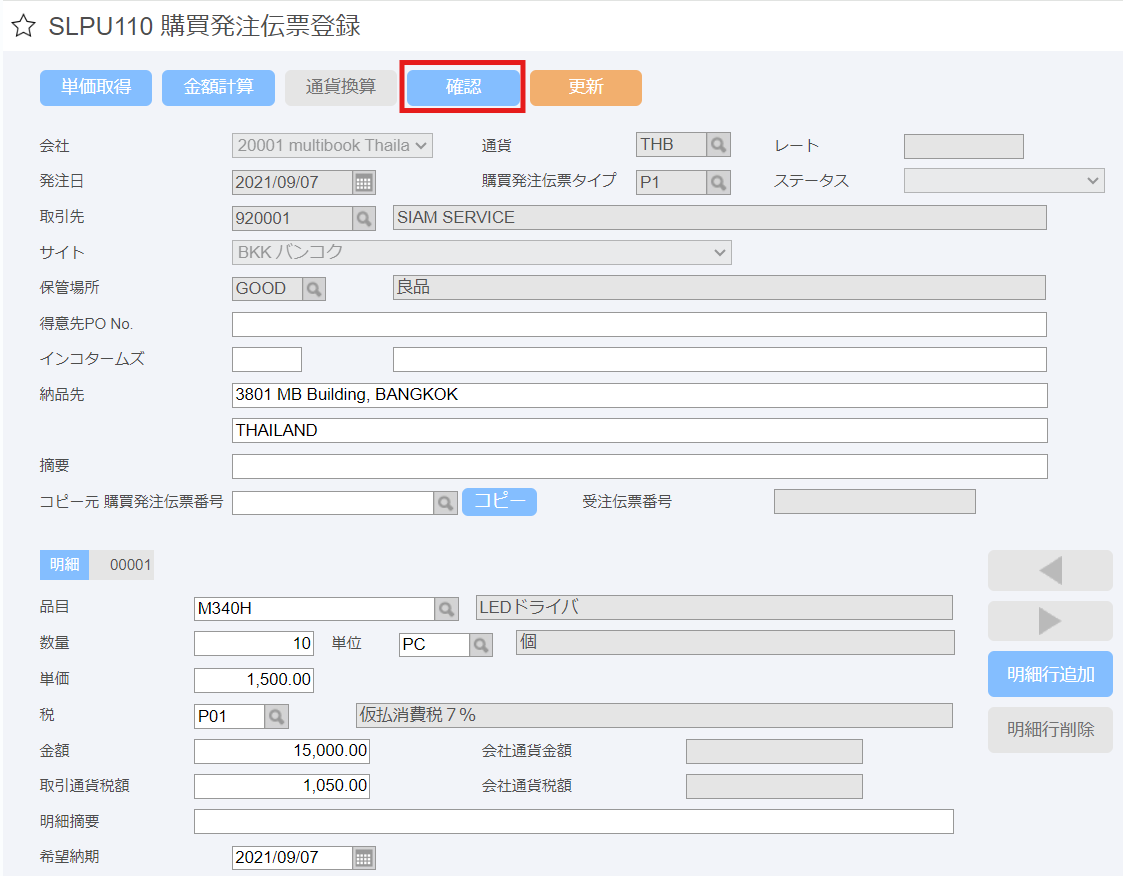Click the short インコタームズ code field

pyautogui.click(x=266, y=360)
